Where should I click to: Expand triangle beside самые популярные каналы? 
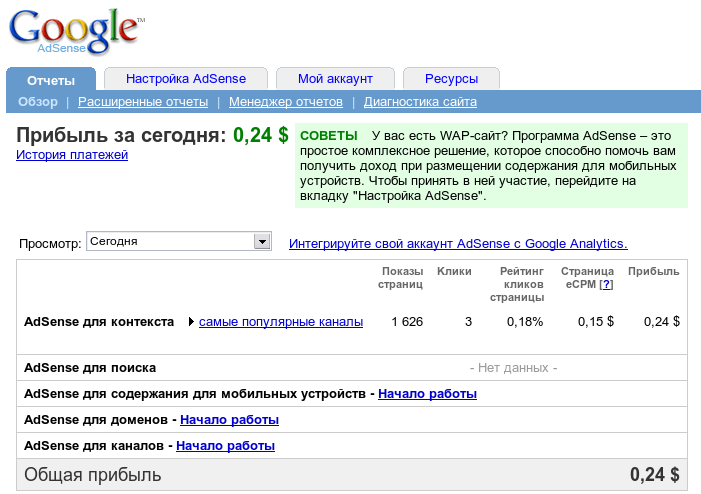click(x=191, y=322)
